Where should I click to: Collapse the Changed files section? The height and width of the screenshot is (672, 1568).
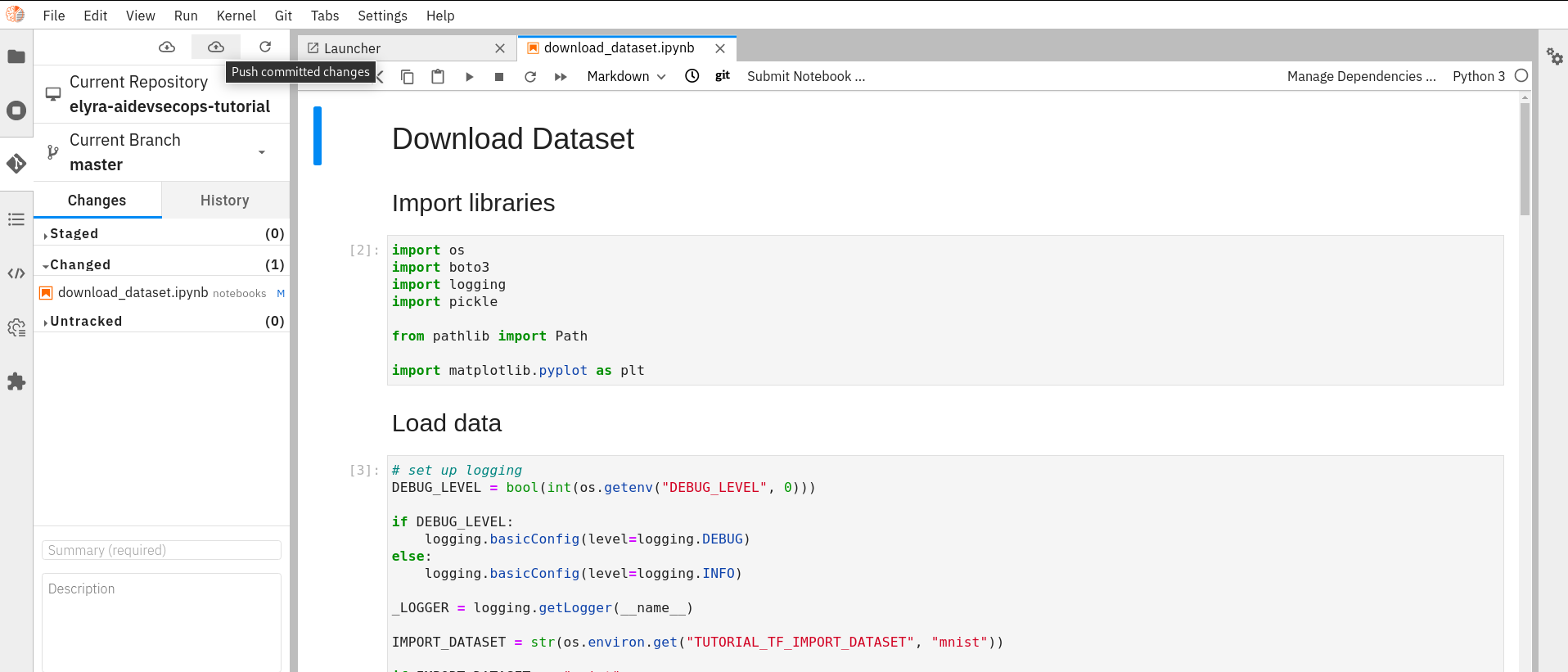[x=162, y=264]
